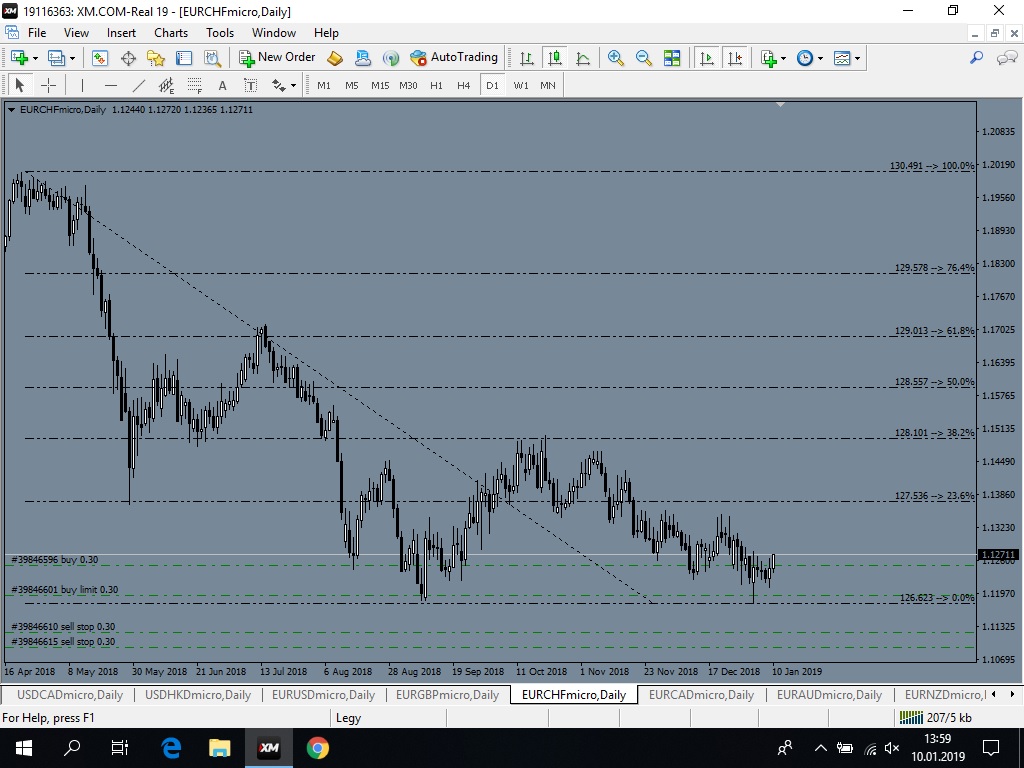Expand the Periods dropdown arrow
The width and height of the screenshot is (1024, 768).
coord(820,58)
